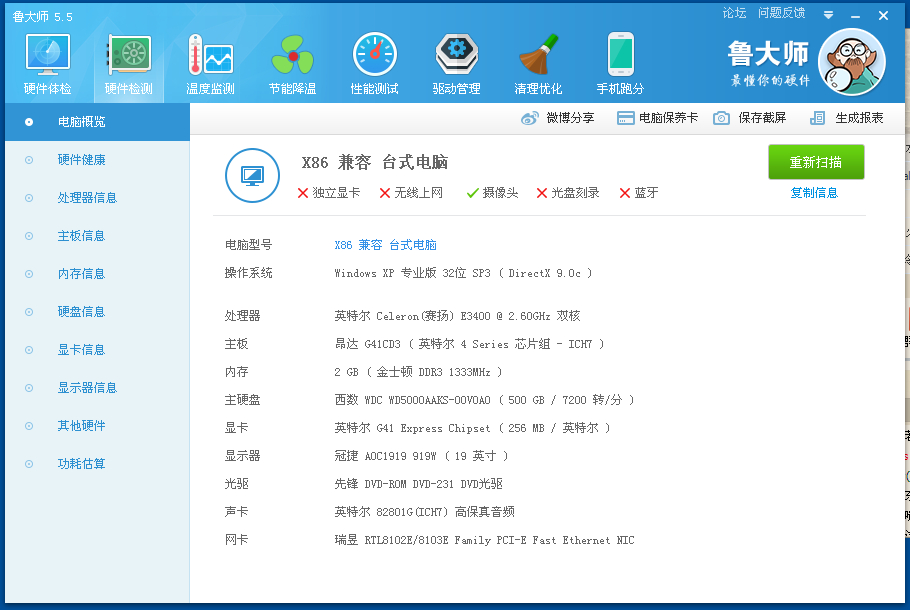Image resolution: width=910 pixels, height=610 pixels.
Task: Click the Celeron E3400 processor value
Action: (x=457, y=316)
